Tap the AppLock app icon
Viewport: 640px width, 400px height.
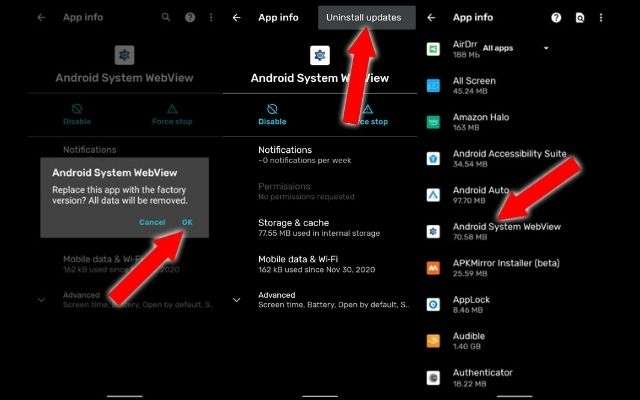(x=433, y=304)
